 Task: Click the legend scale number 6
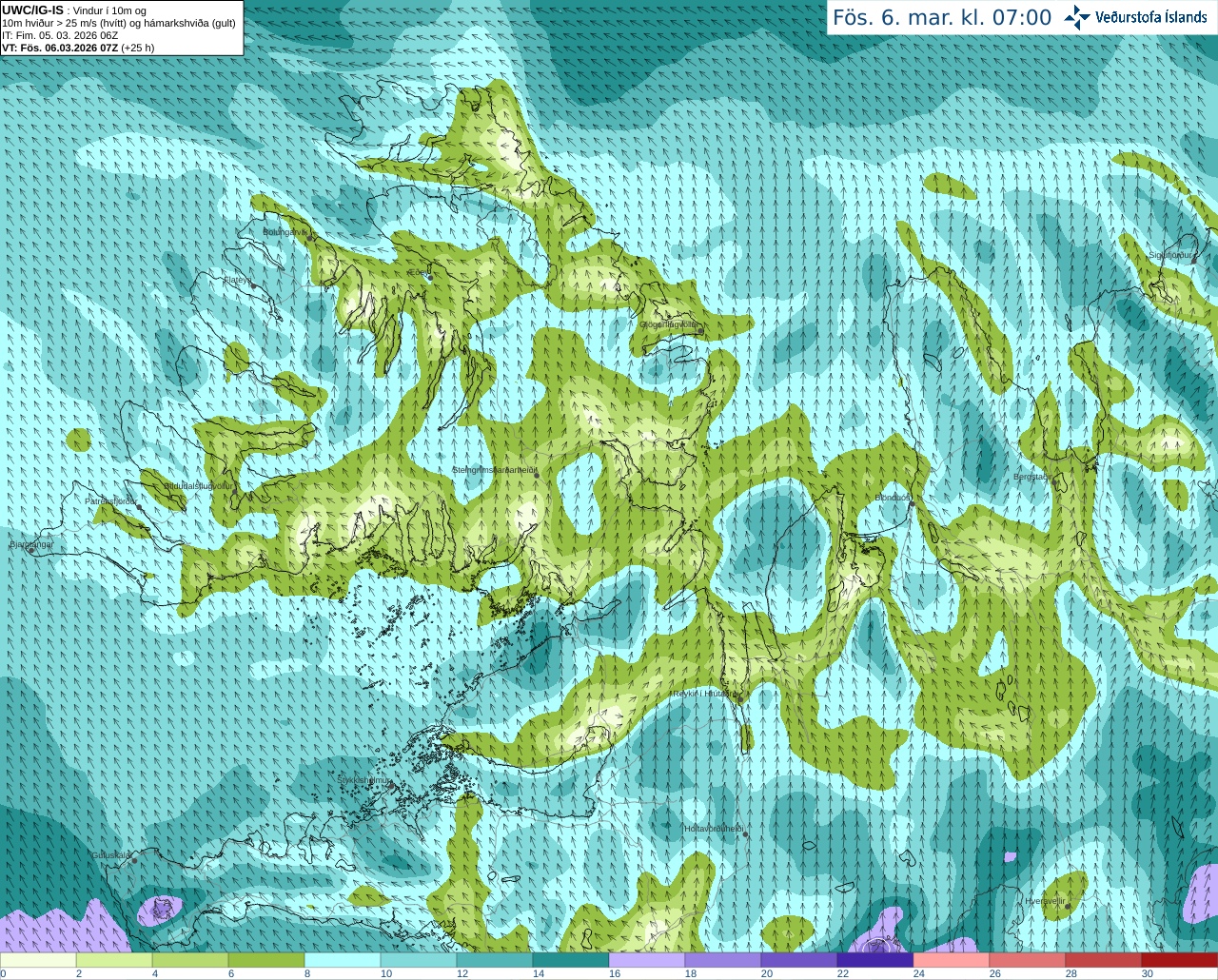230,973
